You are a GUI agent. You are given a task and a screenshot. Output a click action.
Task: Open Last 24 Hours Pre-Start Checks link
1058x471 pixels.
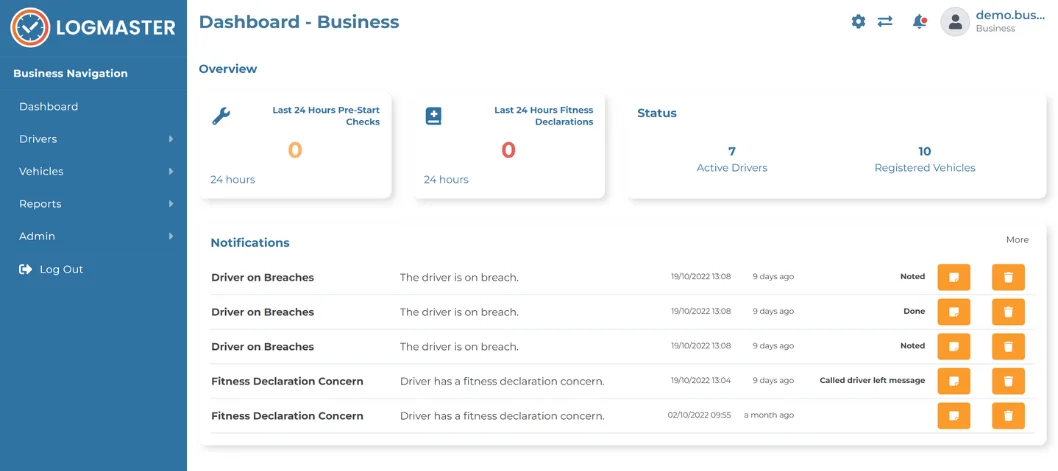(326, 116)
